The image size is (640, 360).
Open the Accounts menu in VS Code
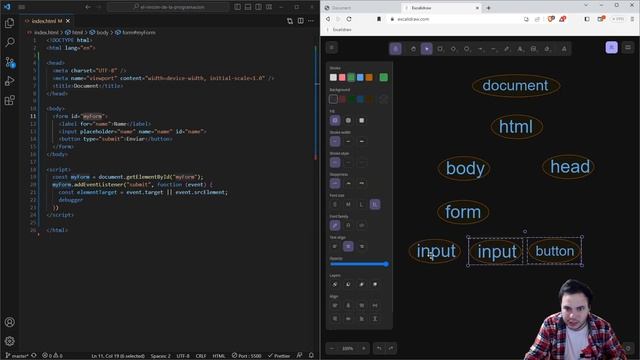point(9,322)
